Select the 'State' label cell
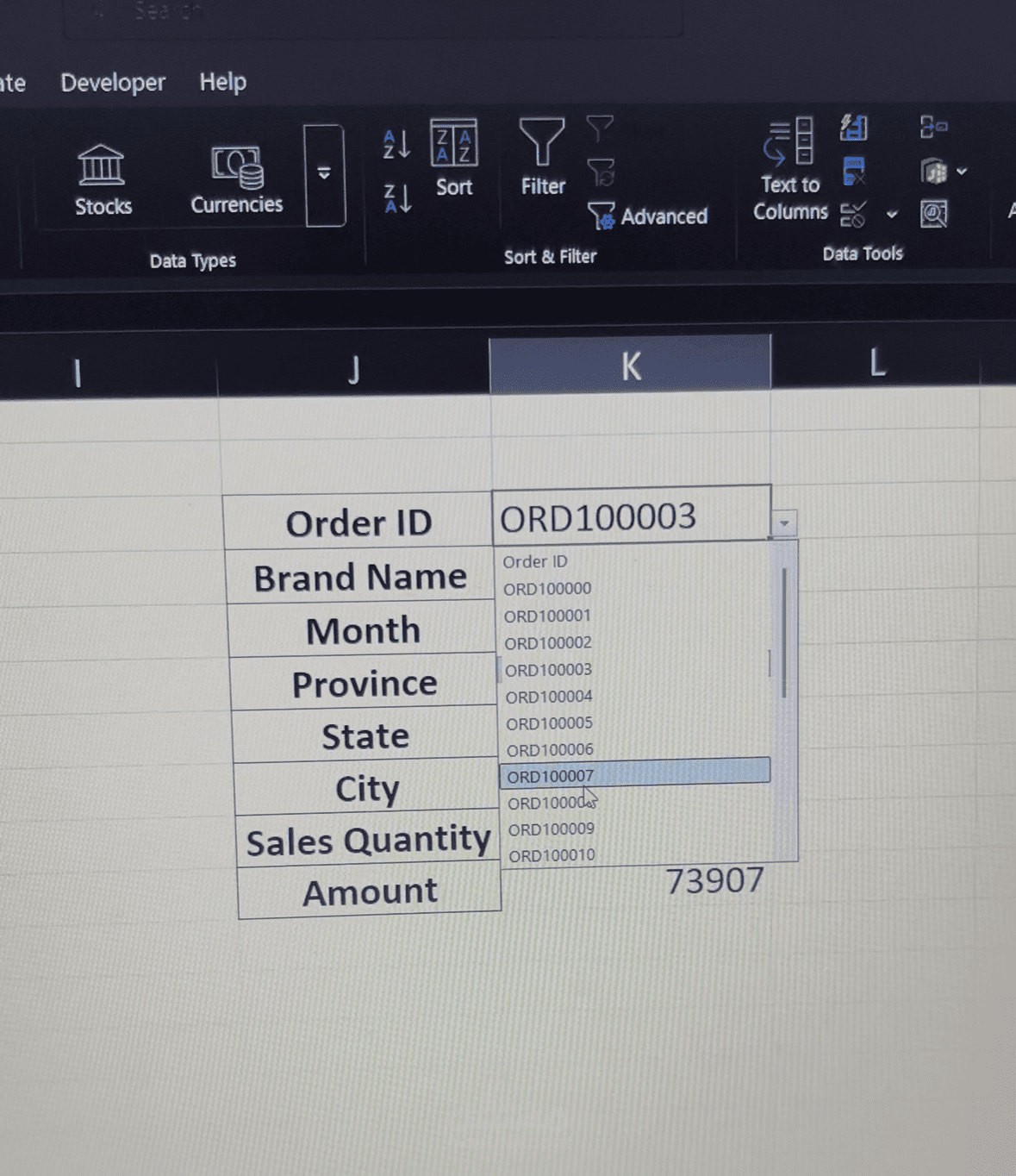1016x1176 pixels. (x=365, y=736)
